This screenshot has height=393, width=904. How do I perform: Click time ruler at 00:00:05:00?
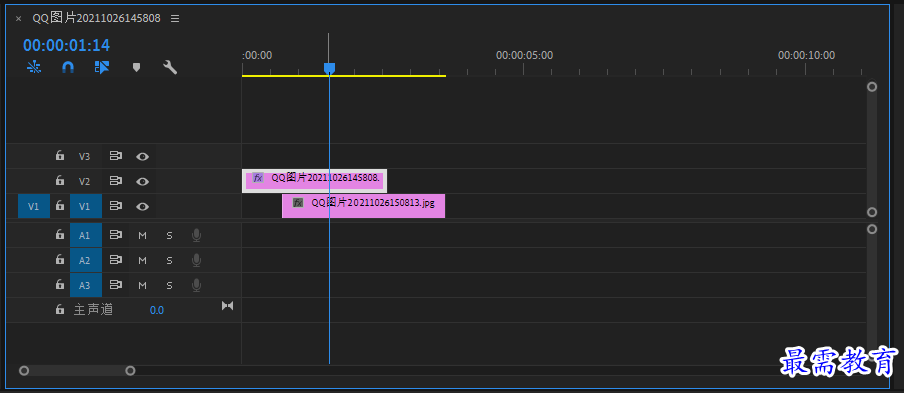click(x=524, y=55)
